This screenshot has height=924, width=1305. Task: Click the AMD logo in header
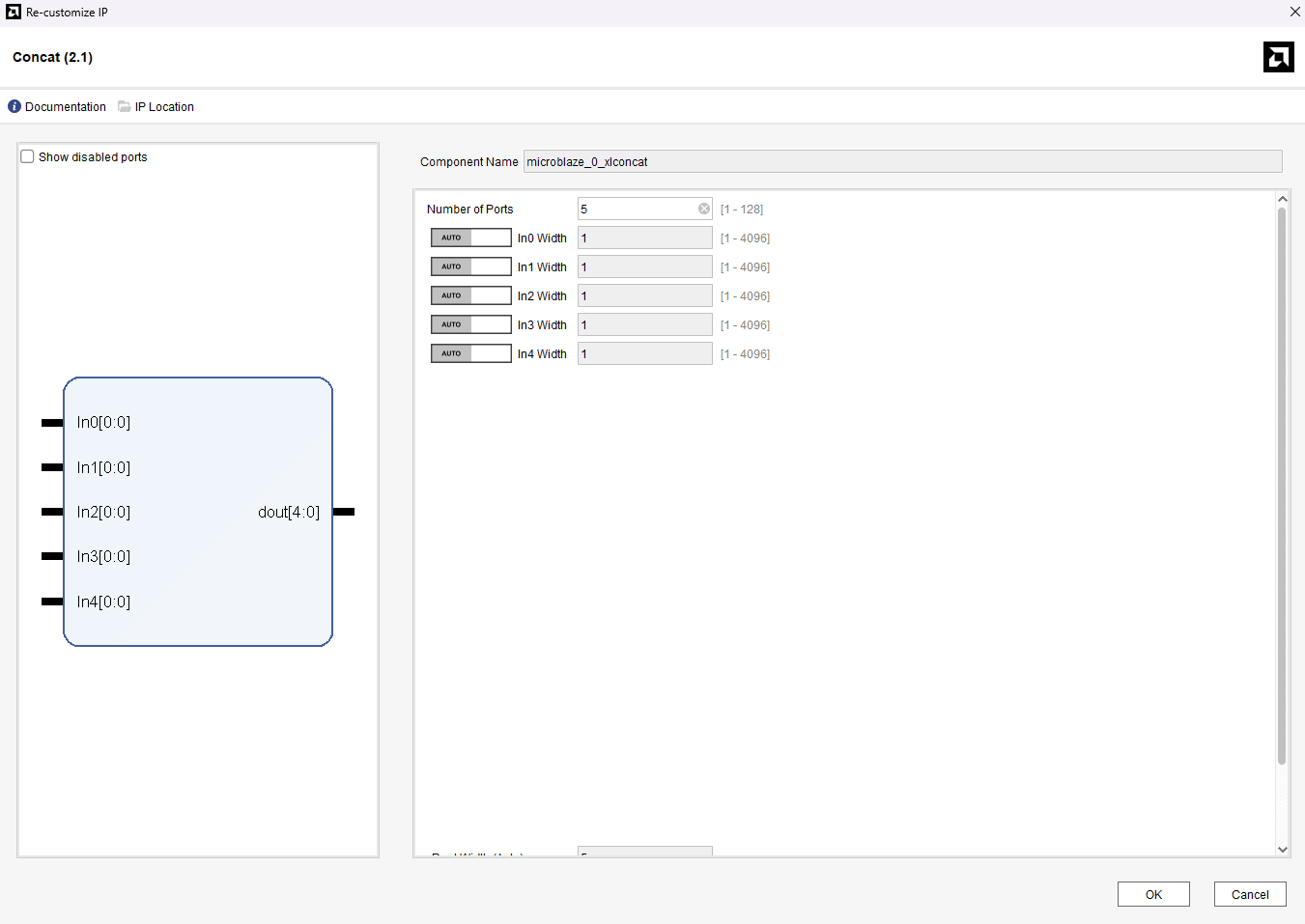coord(1278,57)
